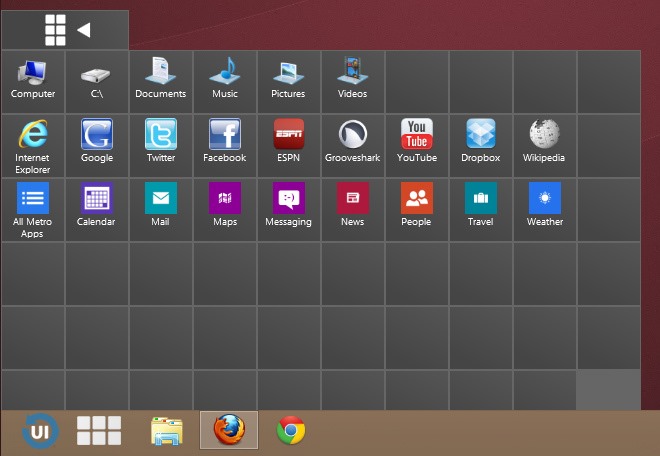Launch Internet Explorer from the grid
This screenshot has width=660, height=456.
(33, 144)
